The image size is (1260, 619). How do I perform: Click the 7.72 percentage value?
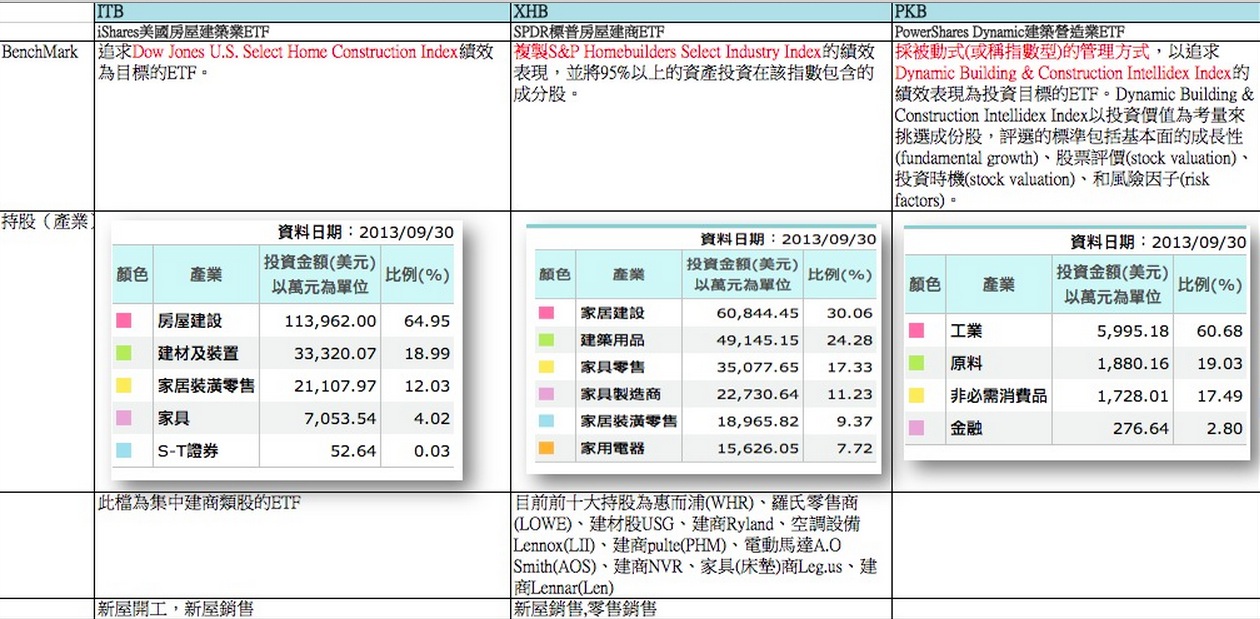click(x=855, y=448)
